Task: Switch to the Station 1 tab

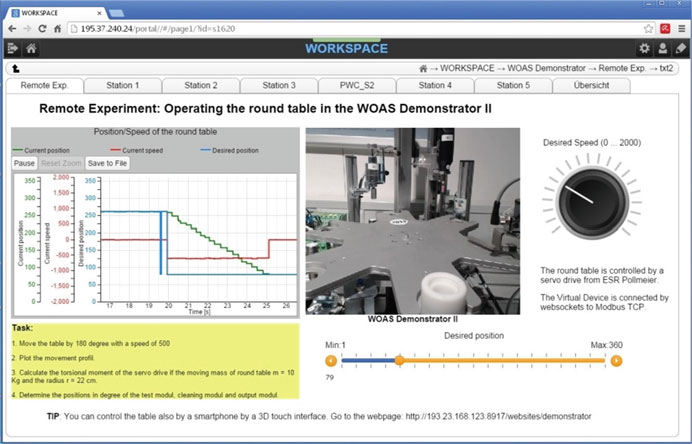Action: [122, 86]
